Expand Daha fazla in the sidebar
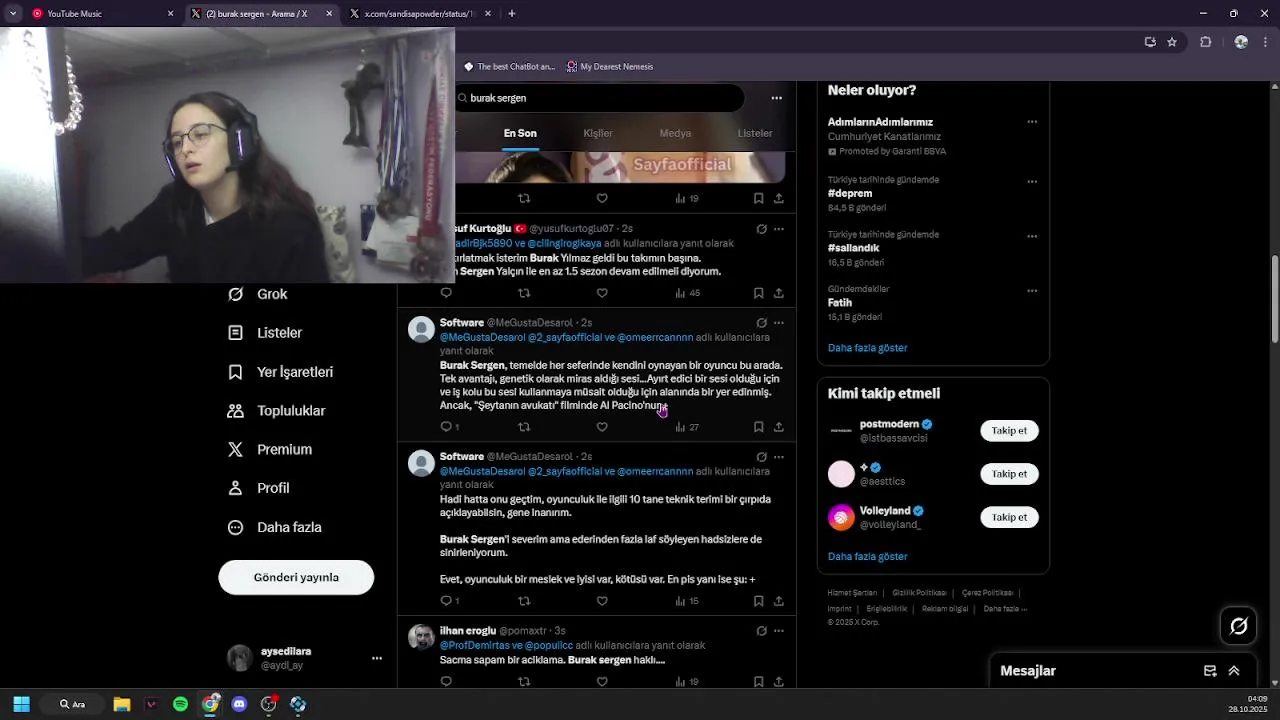The height and width of the screenshot is (720, 1280). [274, 527]
